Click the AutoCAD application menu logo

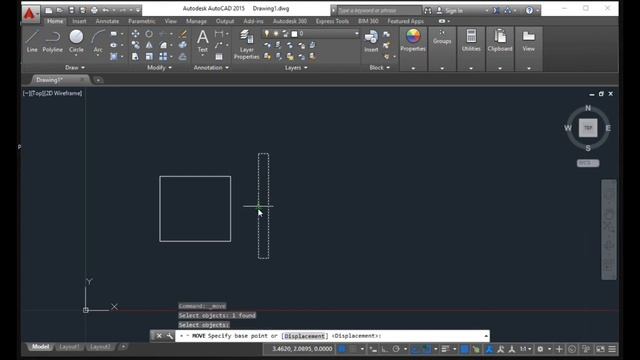pos(30,13)
